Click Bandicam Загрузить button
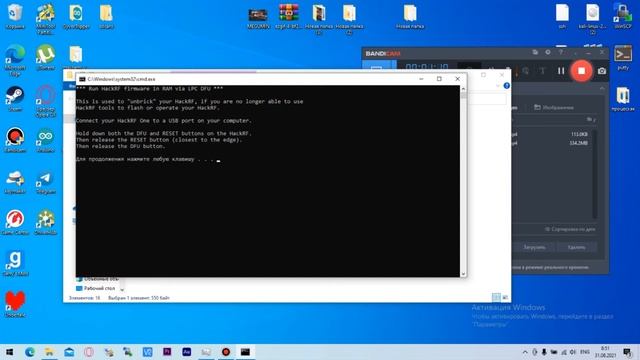640x360 pixels. [x=534, y=247]
